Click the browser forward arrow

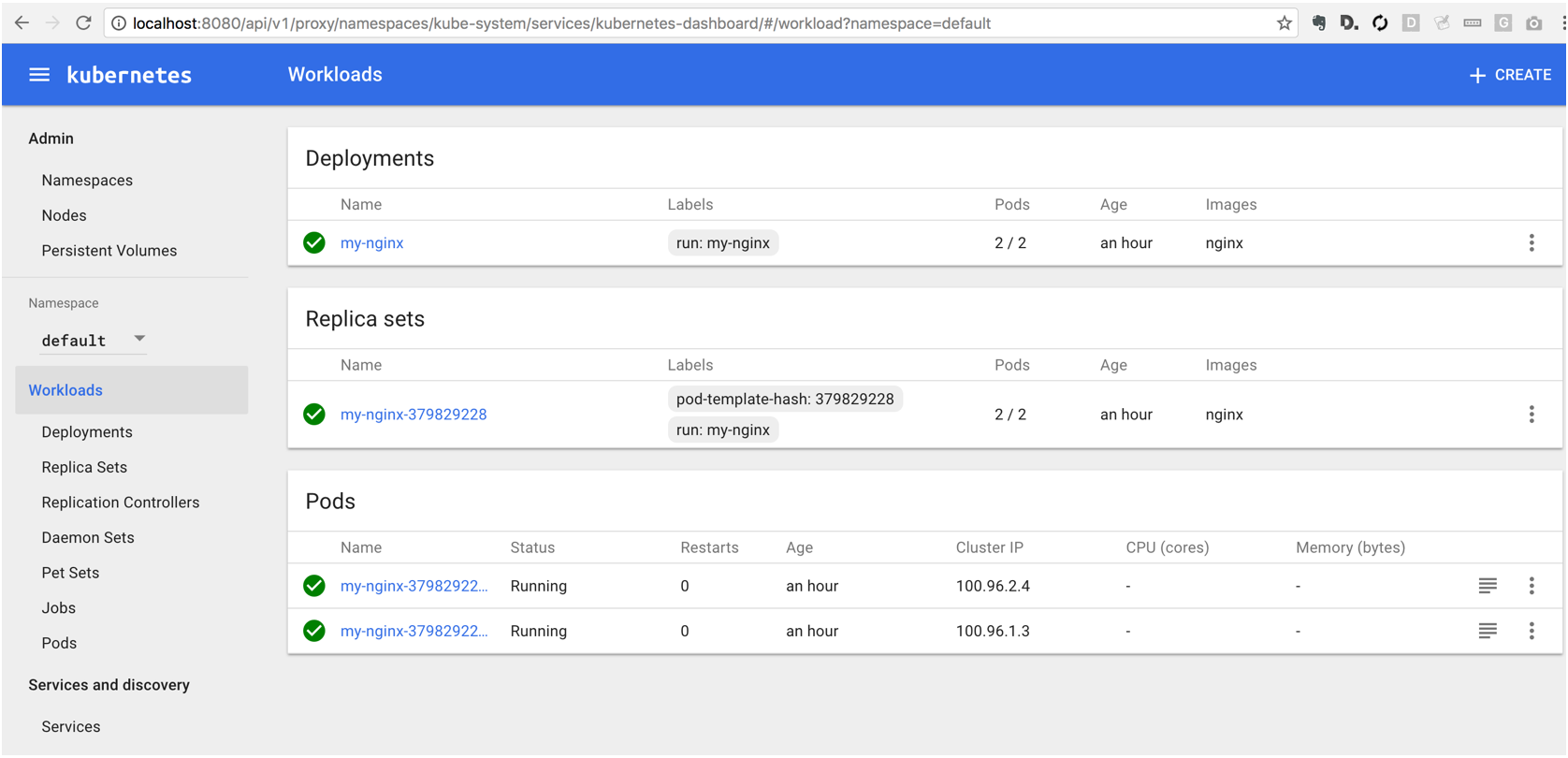(x=52, y=23)
